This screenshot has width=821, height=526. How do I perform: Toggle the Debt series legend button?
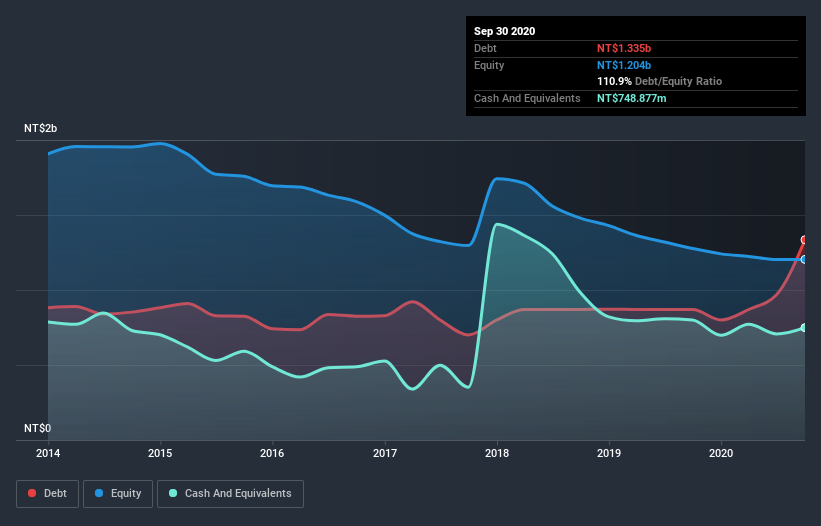tap(47, 494)
